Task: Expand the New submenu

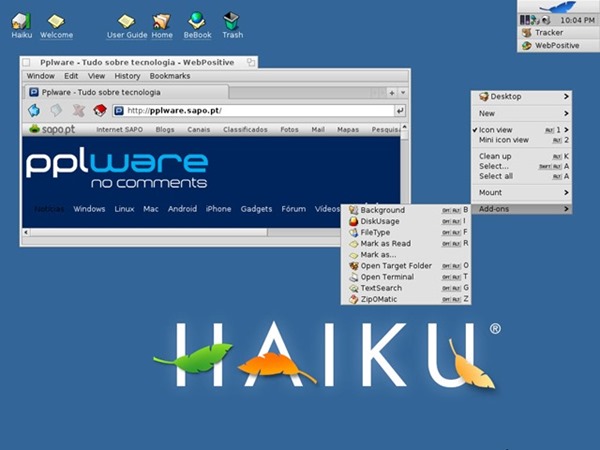Action: [521, 113]
